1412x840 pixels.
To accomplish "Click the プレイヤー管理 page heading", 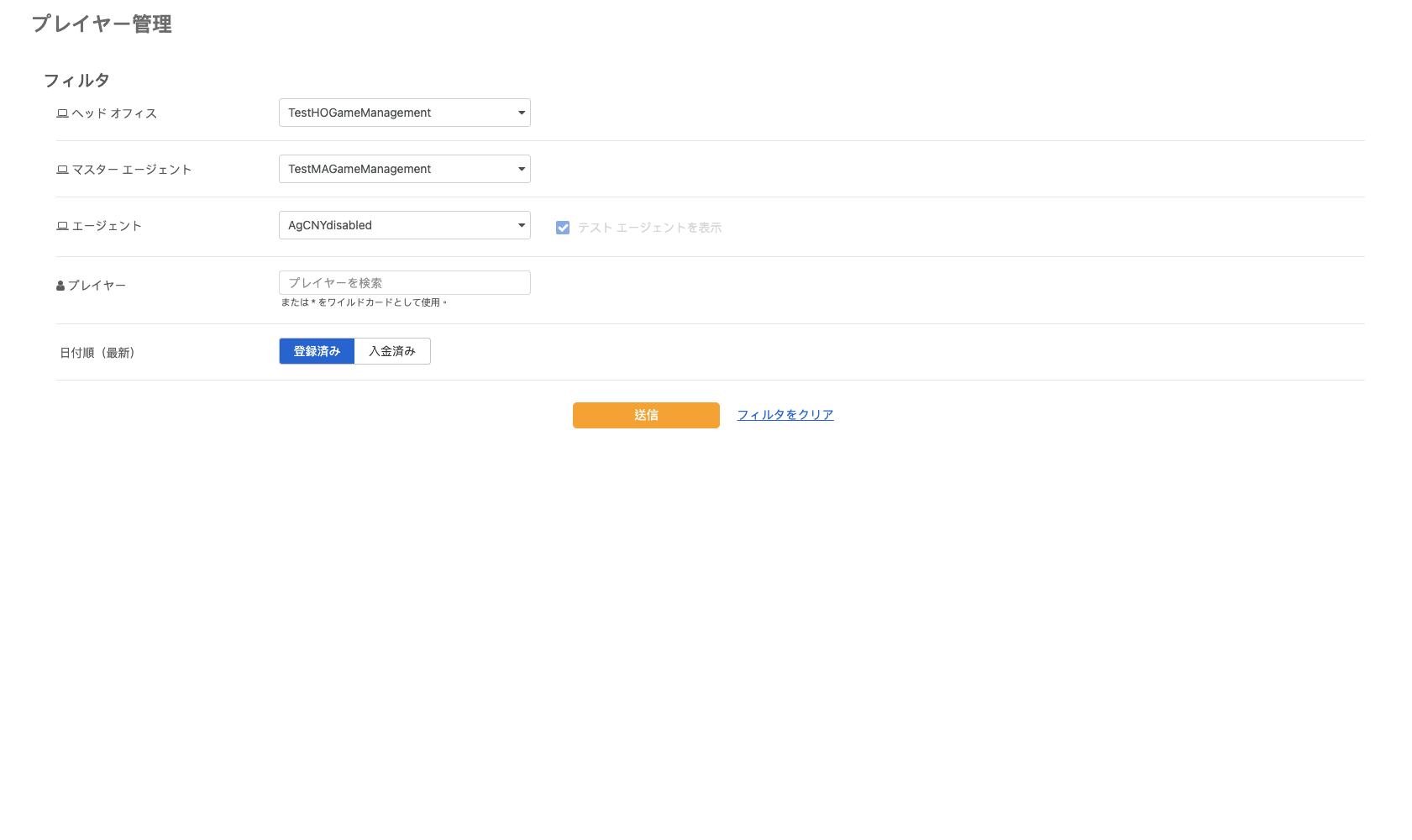I will pos(102,24).
